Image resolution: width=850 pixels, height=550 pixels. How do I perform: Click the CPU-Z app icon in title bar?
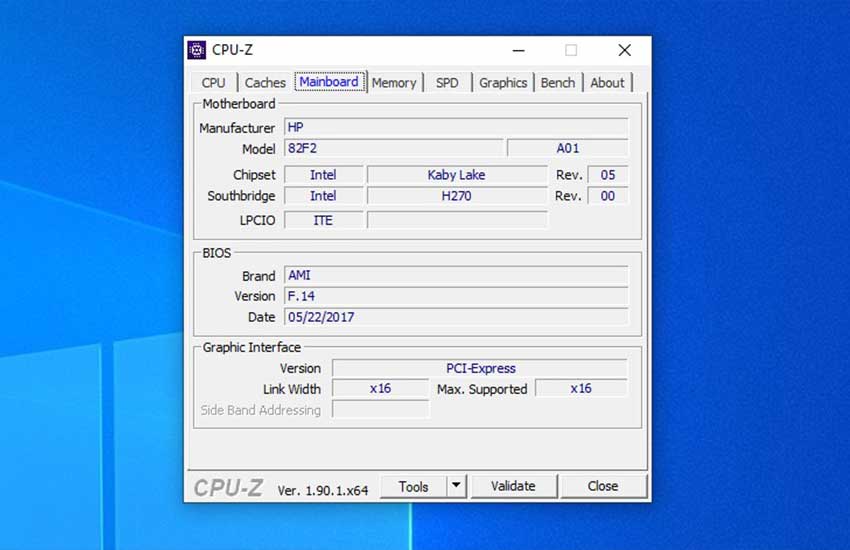click(x=197, y=50)
